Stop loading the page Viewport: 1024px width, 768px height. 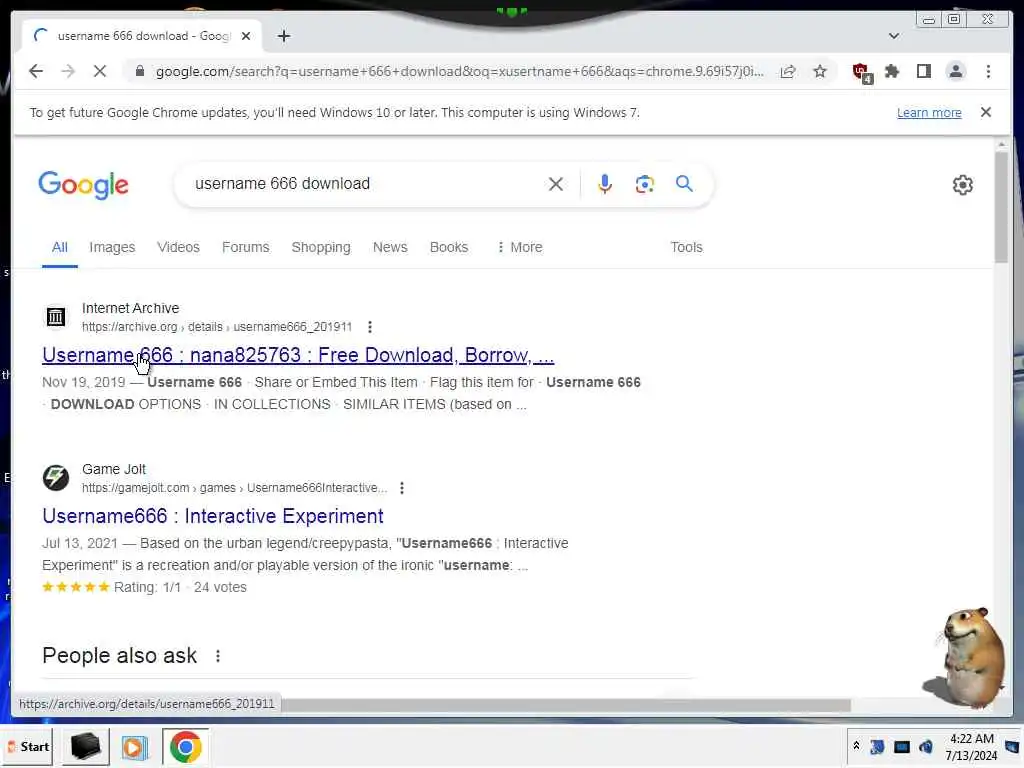(x=100, y=71)
